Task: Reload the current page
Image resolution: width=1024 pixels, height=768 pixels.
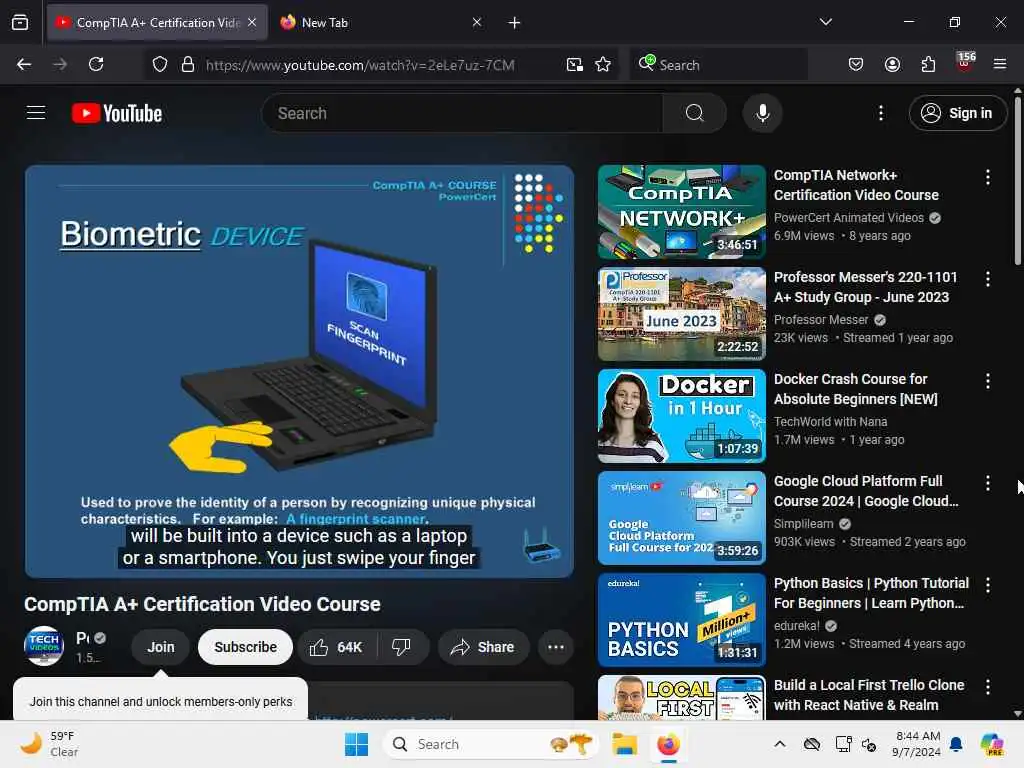Action: click(x=96, y=64)
